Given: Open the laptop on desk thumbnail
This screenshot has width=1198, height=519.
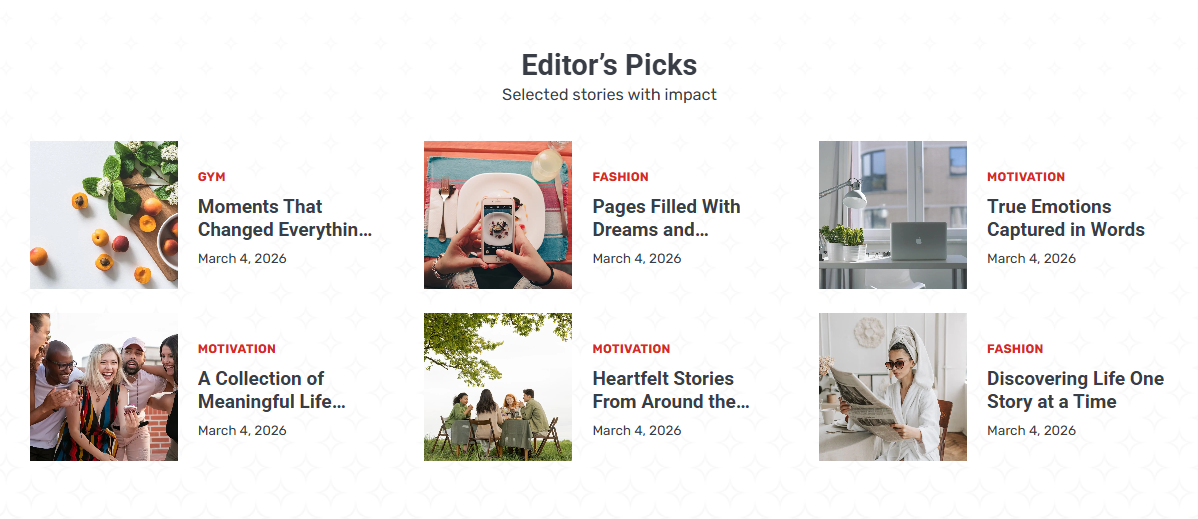Looking at the screenshot, I should pyautogui.click(x=893, y=215).
